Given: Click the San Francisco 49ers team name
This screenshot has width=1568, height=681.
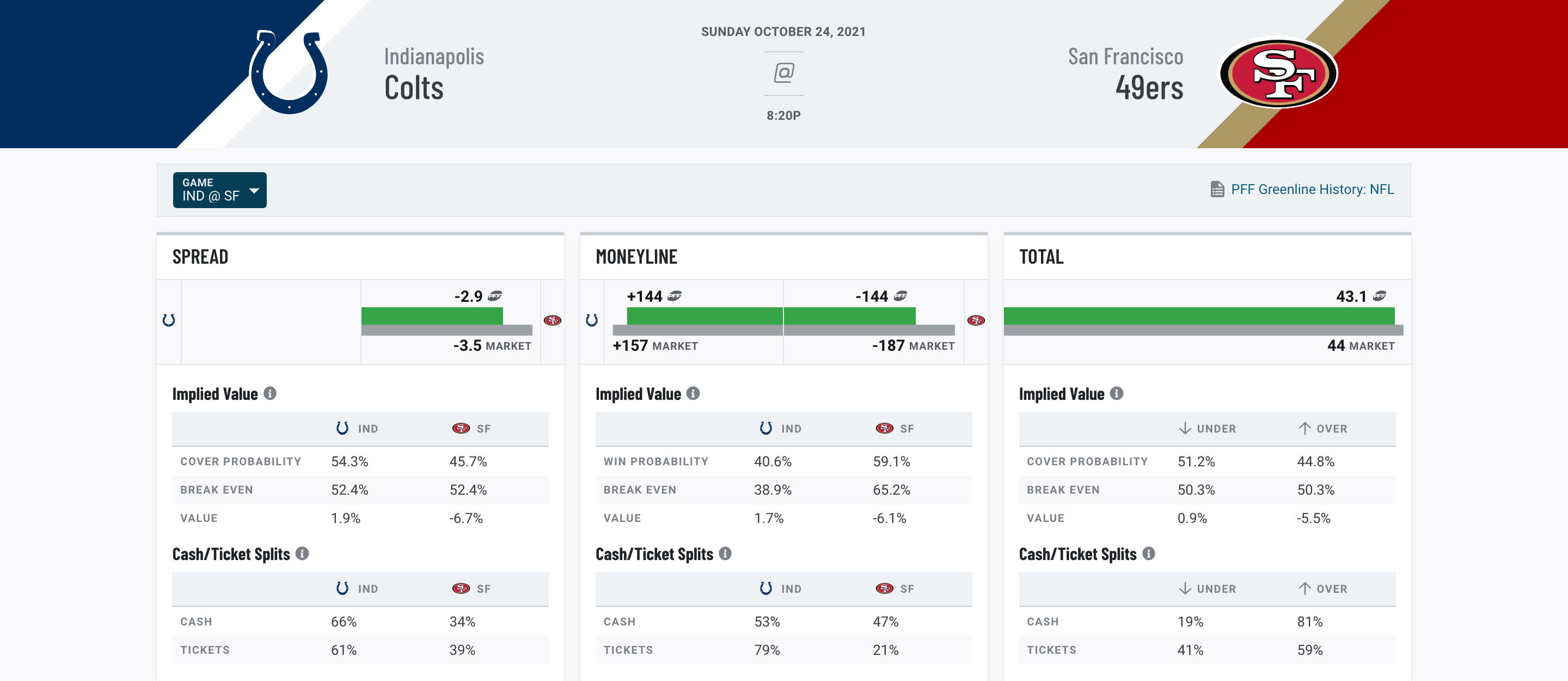Looking at the screenshot, I should [1125, 73].
